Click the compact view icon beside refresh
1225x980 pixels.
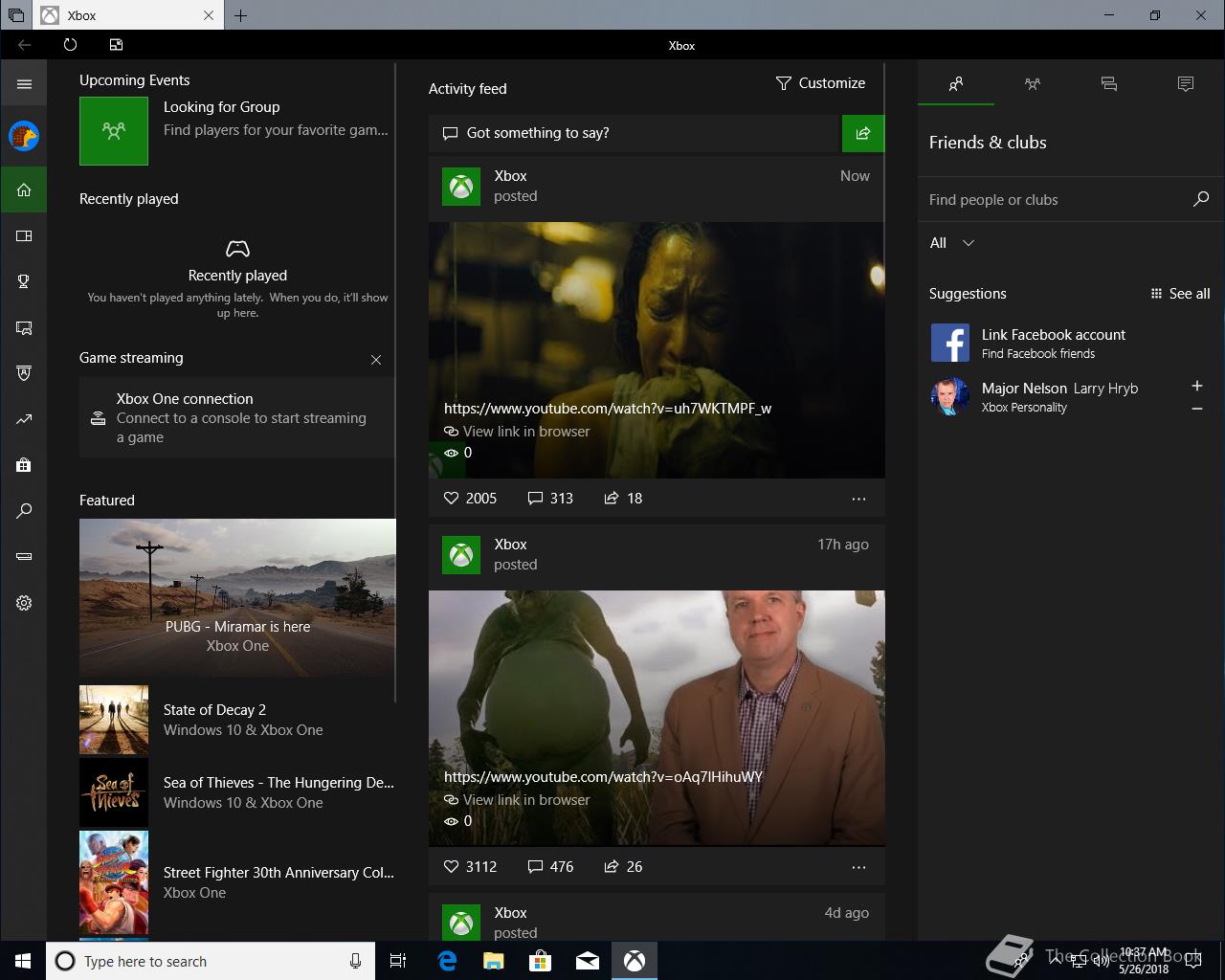116,45
